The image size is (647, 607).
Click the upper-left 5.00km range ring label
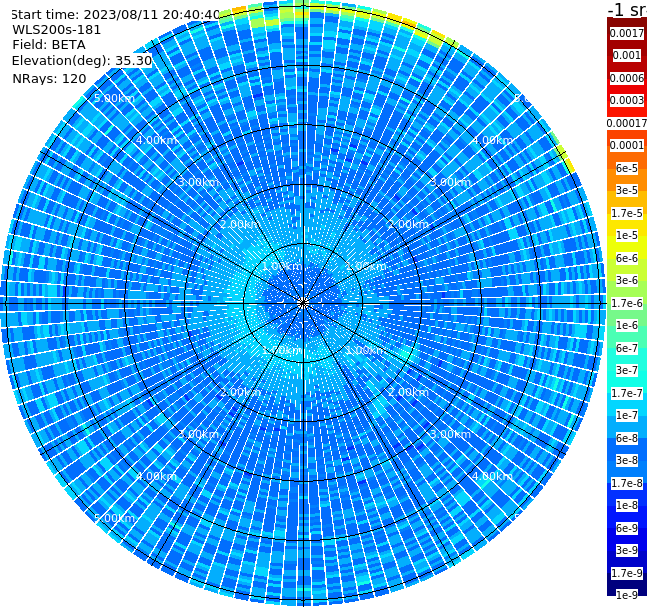[114, 98]
